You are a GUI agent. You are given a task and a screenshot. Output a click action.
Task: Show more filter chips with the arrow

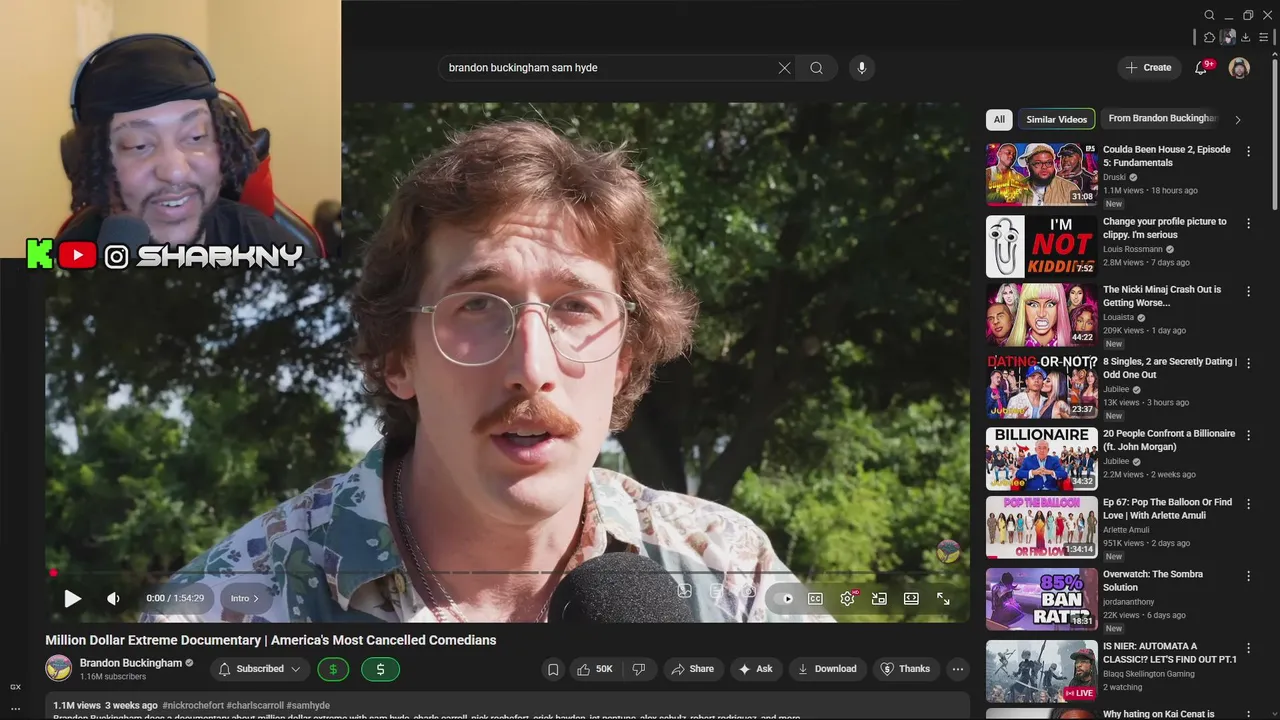(1237, 119)
